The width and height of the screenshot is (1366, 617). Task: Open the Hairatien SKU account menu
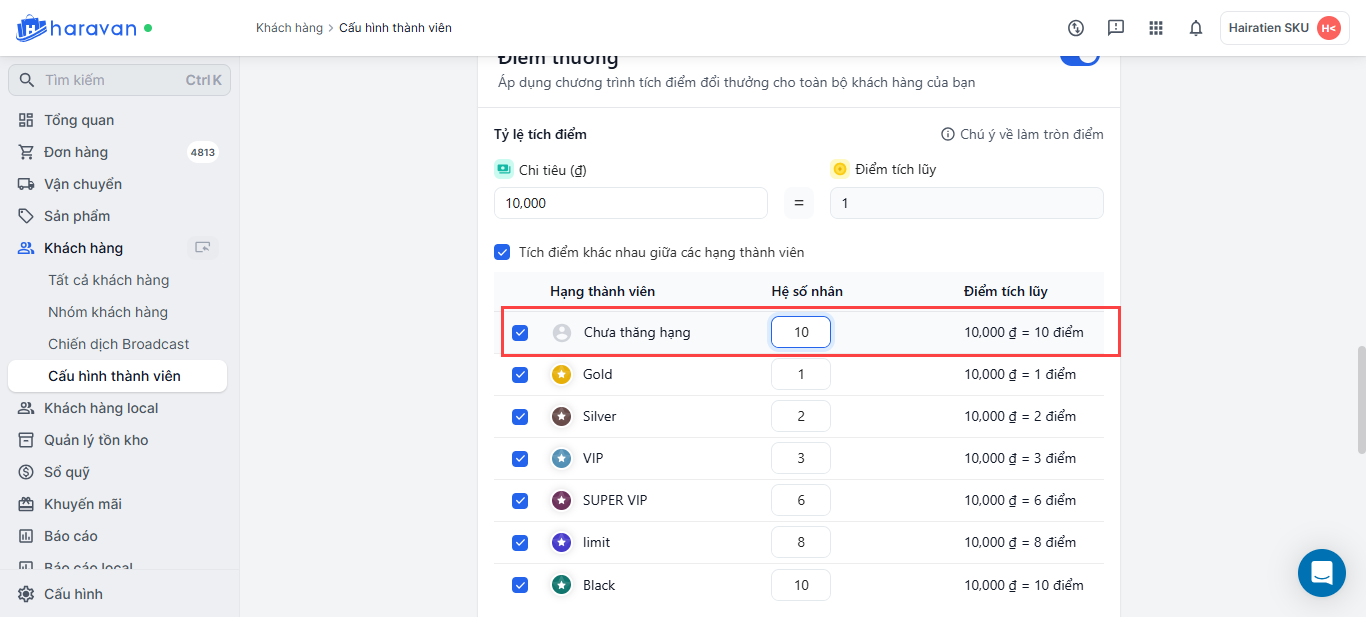[x=1284, y=28]
